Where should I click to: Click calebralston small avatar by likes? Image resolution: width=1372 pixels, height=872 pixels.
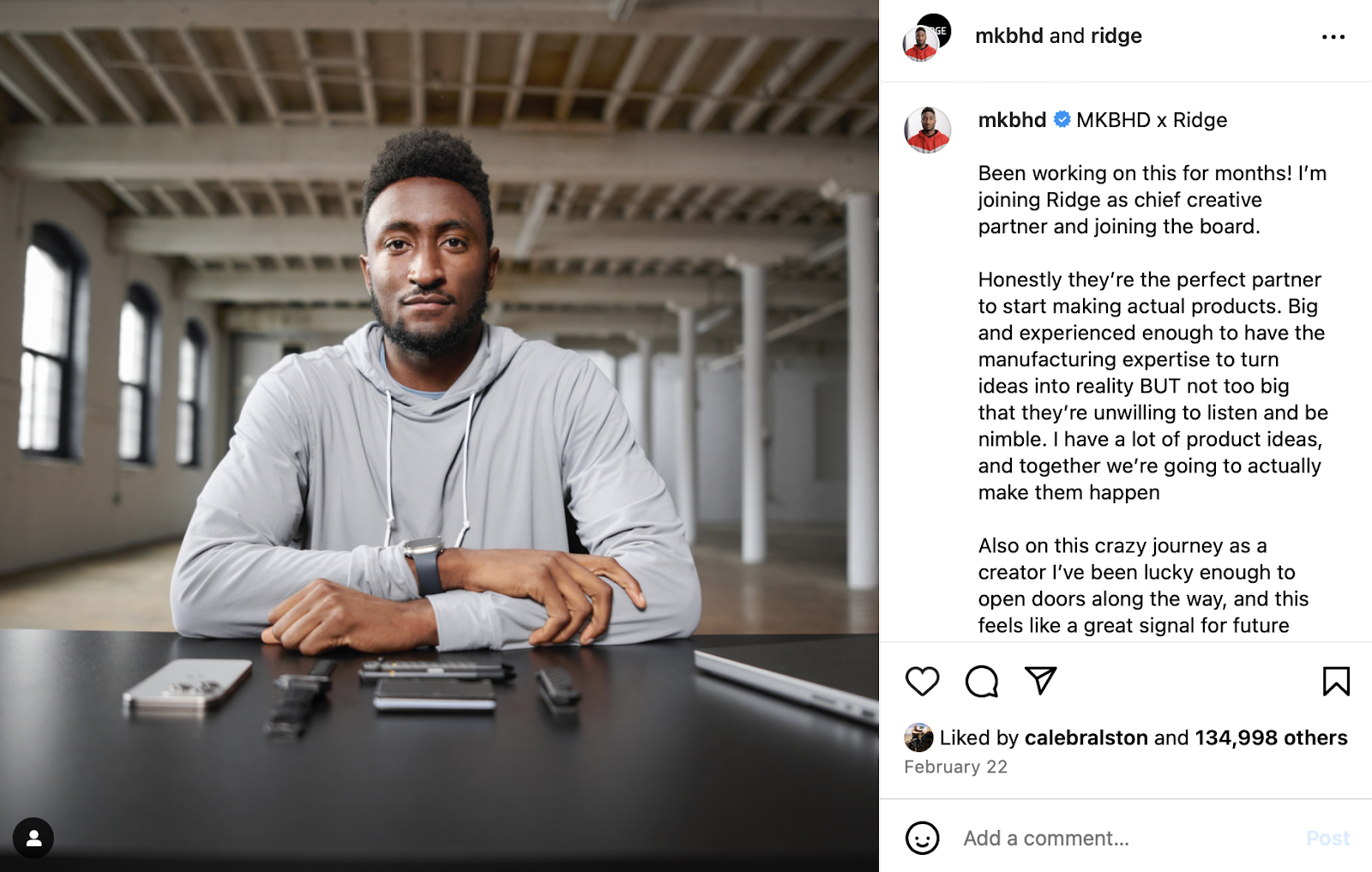(918, 737)
